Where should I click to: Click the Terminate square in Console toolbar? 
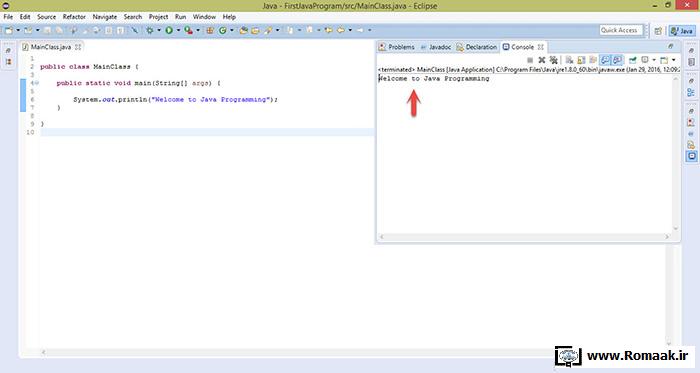530,60
